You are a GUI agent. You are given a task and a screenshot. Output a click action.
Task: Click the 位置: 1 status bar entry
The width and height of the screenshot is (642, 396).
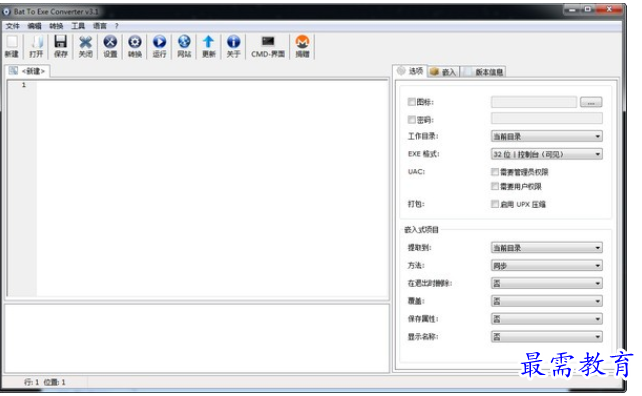point(54,382)
